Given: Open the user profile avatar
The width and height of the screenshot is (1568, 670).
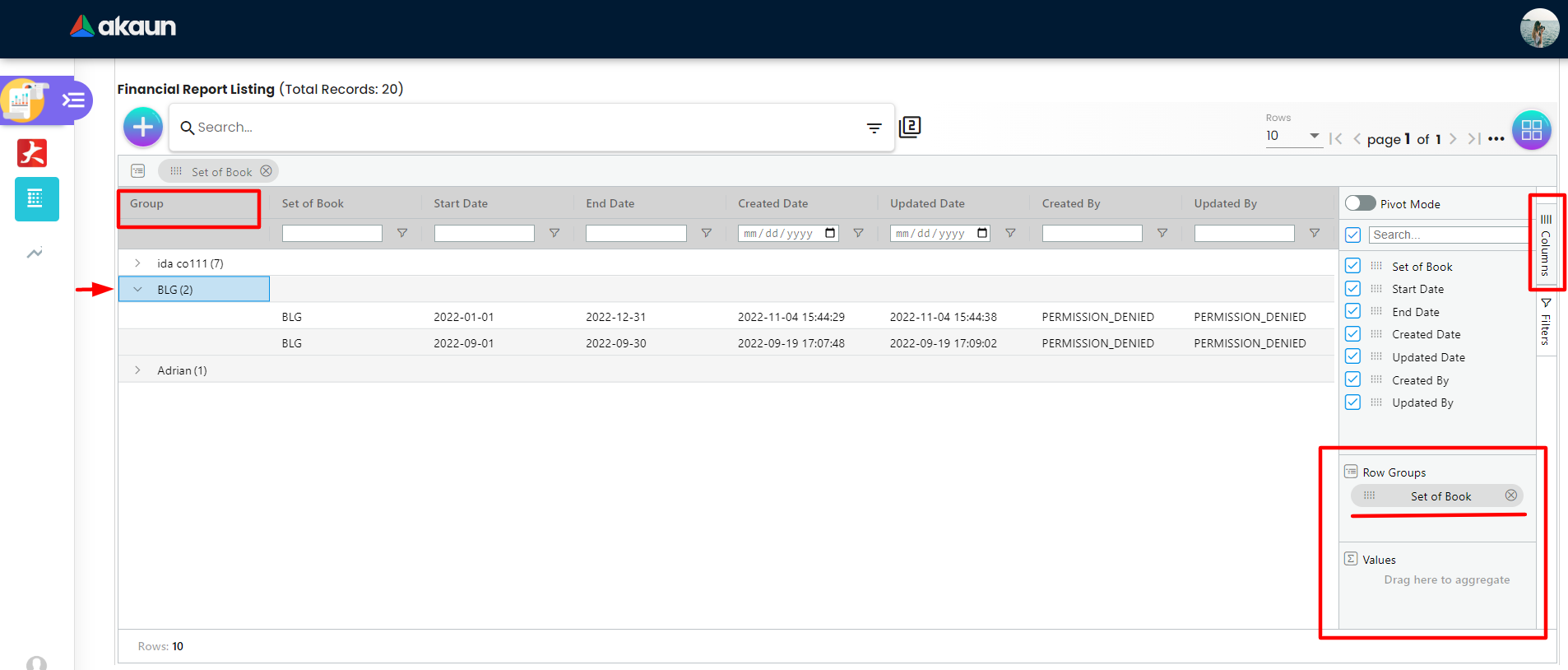Looking at the screenshot, I should coord(1538,29).
